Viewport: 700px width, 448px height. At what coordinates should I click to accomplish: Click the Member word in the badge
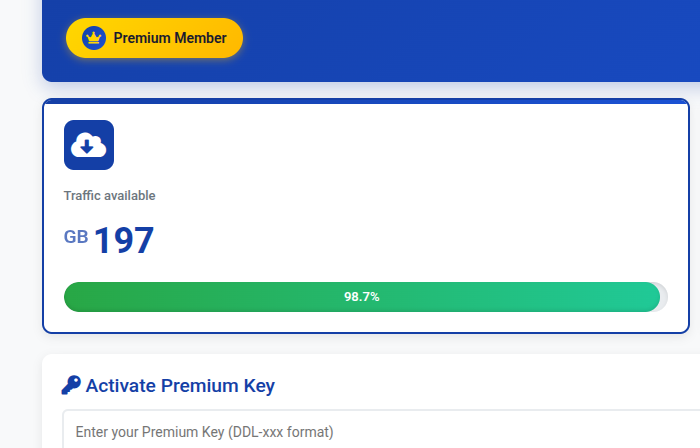tap(200, 38)
